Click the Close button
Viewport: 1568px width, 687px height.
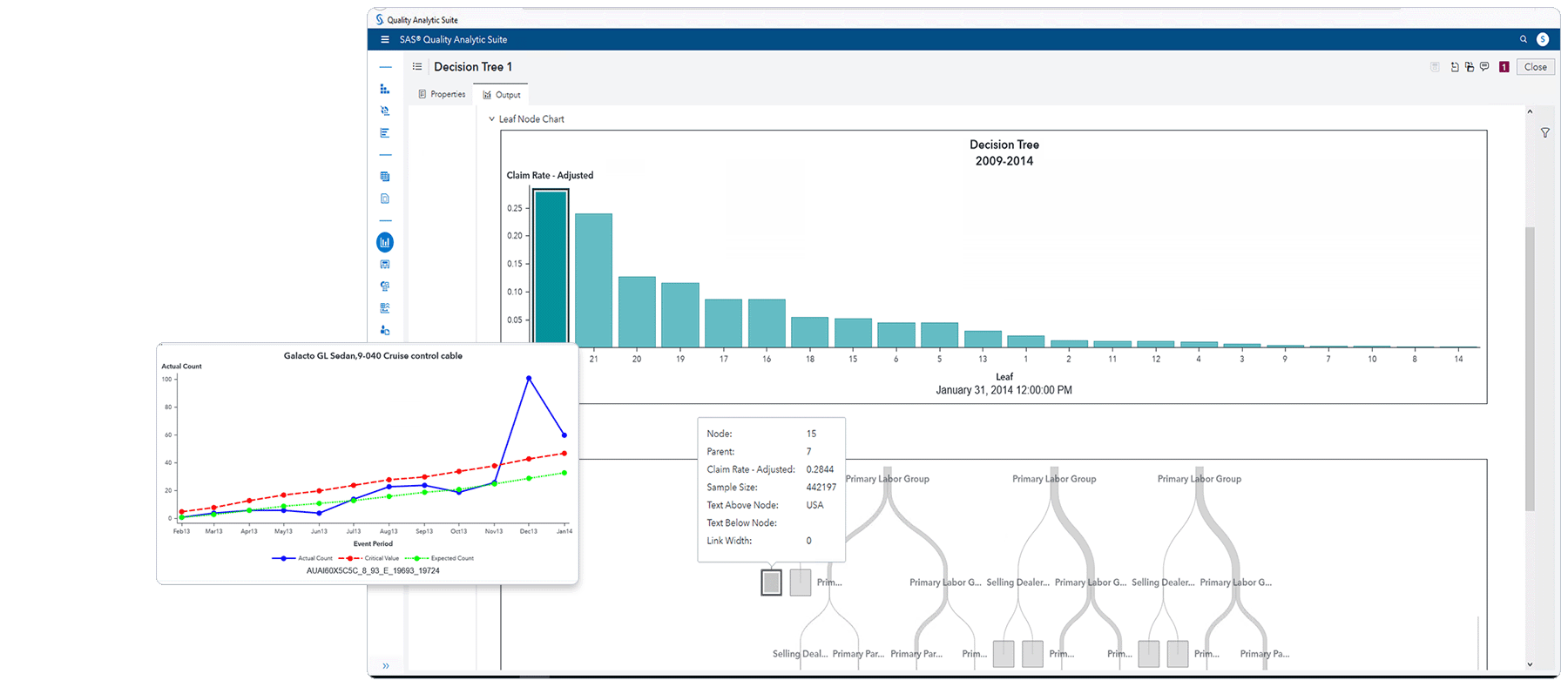click(x=1536, y=67)
